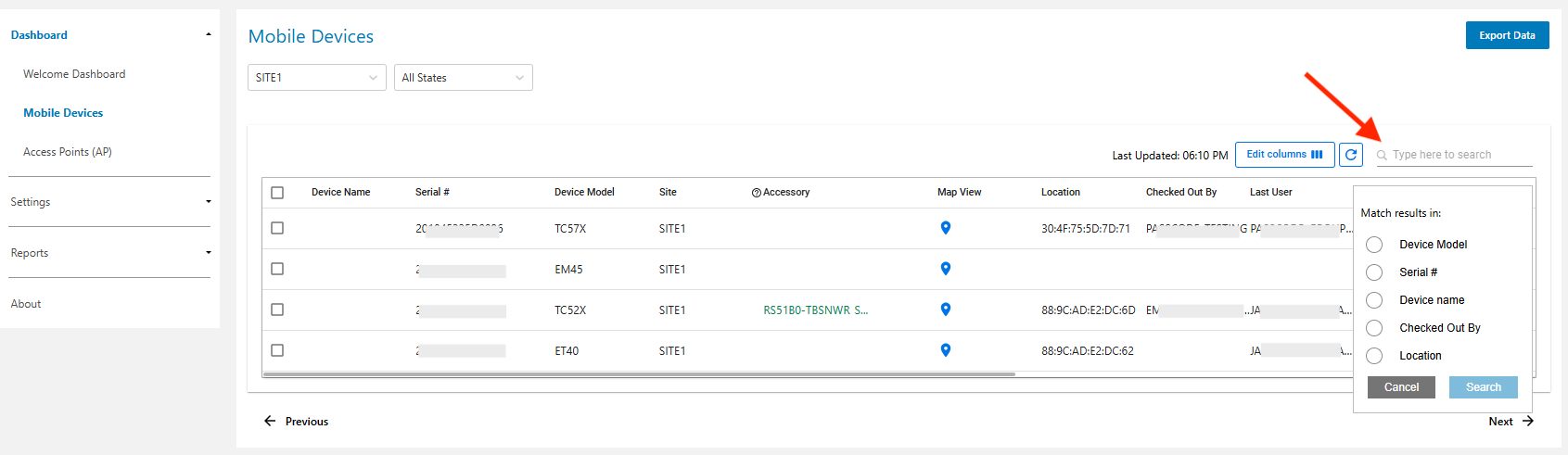Click the Edit columns button
The image size is (1568, 455).
point(1284,155)
